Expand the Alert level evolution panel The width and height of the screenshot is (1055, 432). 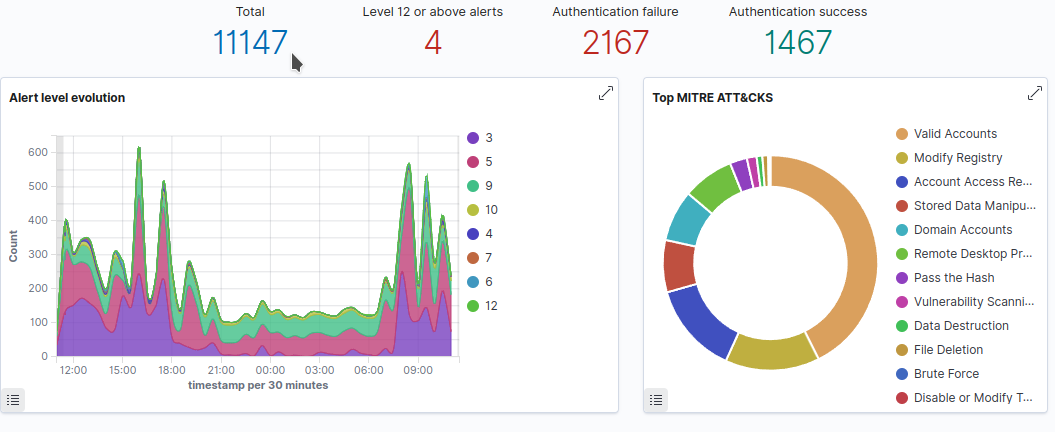(605, 93)
